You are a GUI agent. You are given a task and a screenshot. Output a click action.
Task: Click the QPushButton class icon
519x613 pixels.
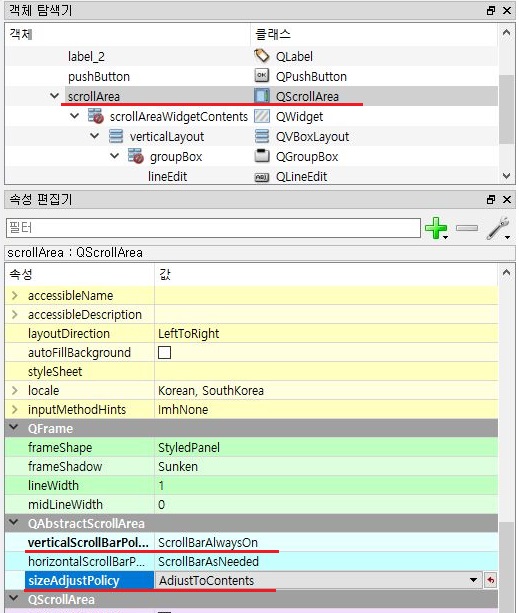[x=261, y=76]
